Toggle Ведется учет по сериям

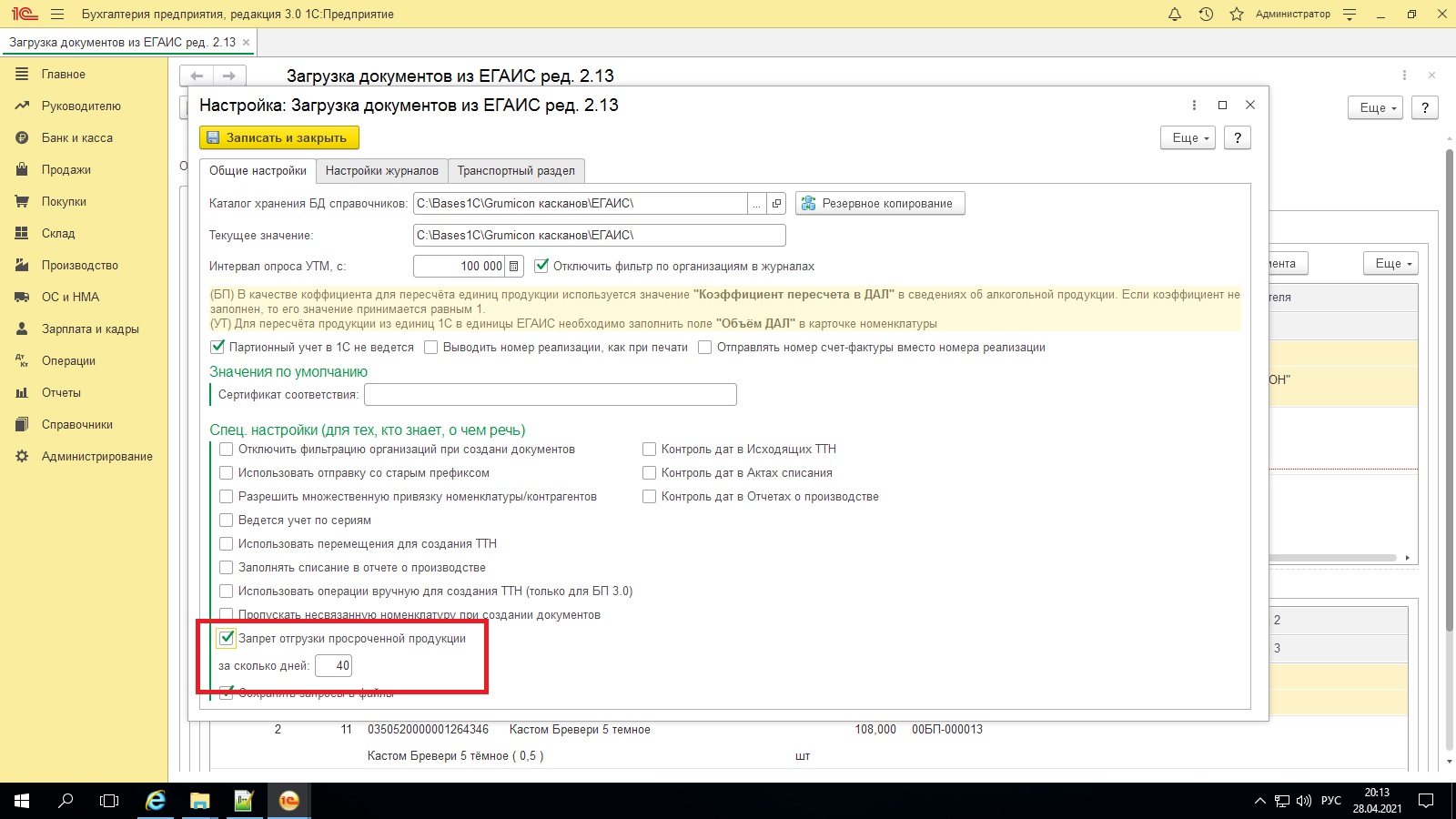[x=227, y=520]
